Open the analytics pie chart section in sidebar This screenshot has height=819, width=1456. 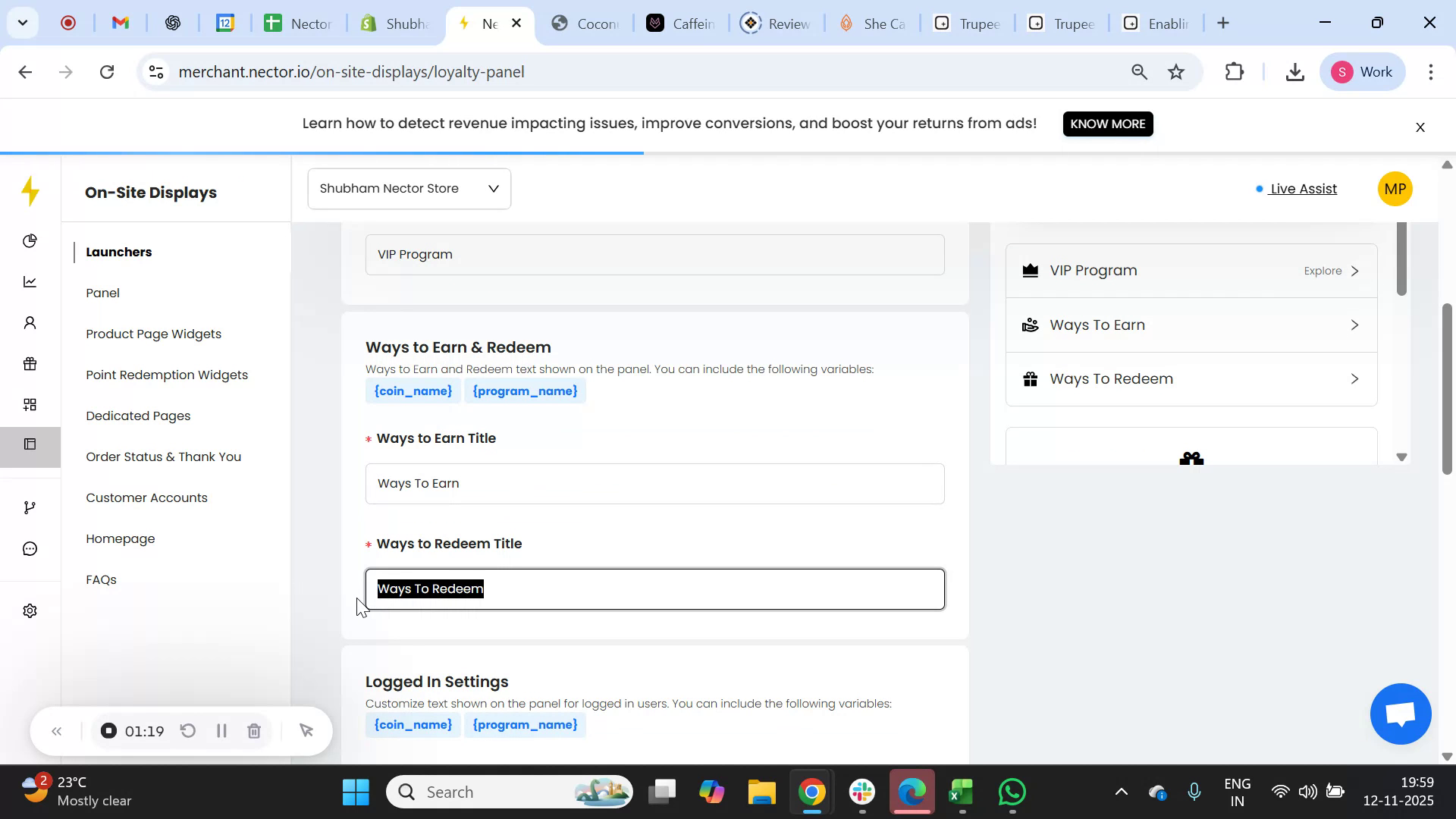coord(30,240)
